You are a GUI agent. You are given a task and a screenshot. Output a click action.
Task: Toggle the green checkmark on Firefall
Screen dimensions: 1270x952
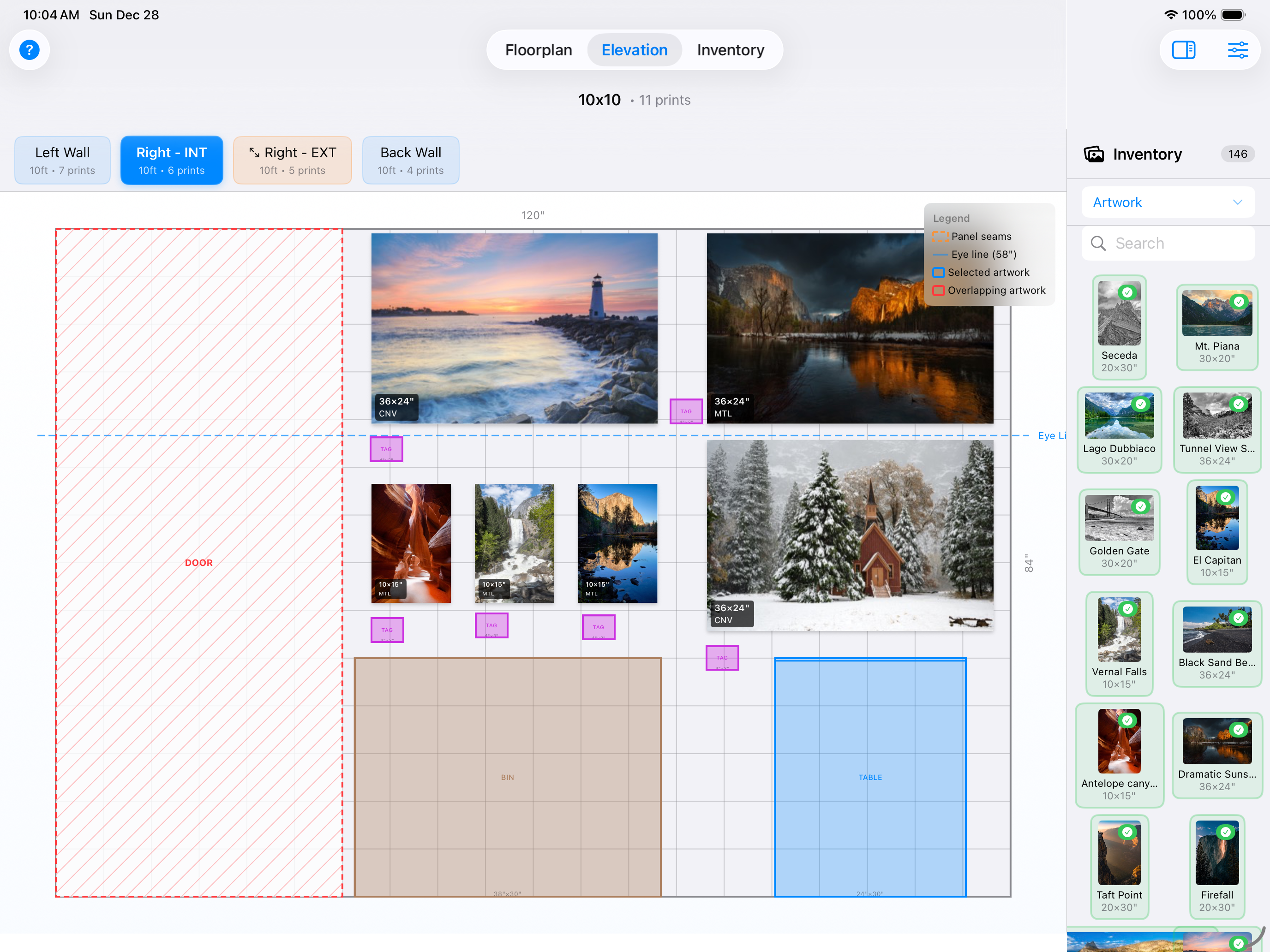coord(1225,832)
